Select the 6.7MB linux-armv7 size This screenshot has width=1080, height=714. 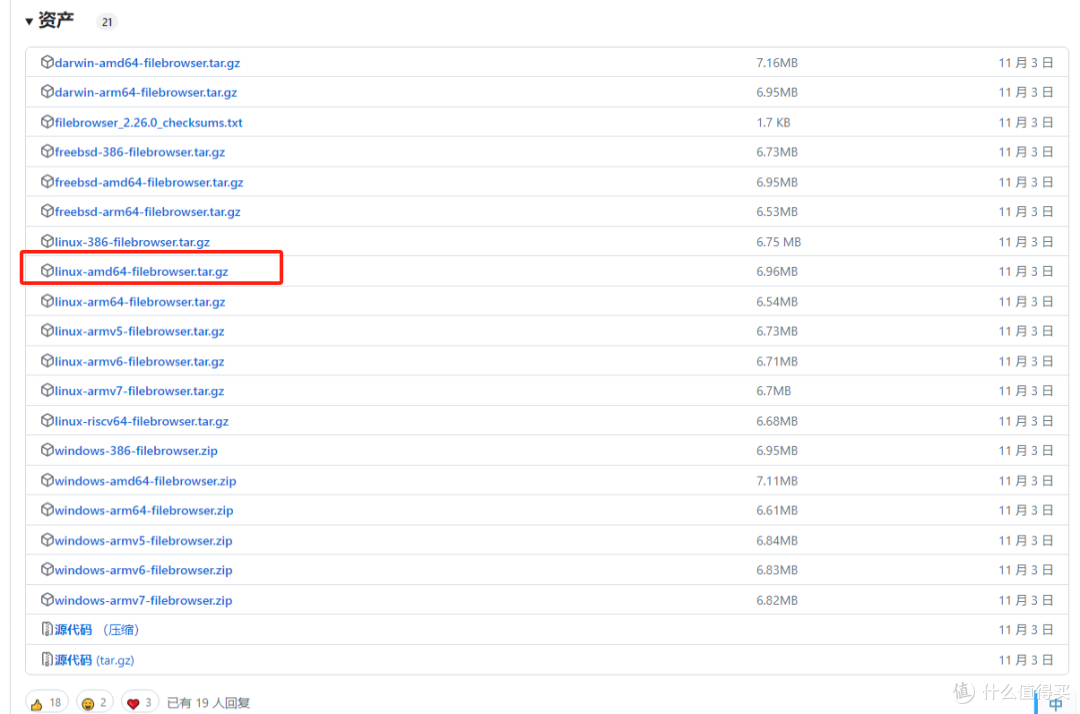click(x=773, y=391)
